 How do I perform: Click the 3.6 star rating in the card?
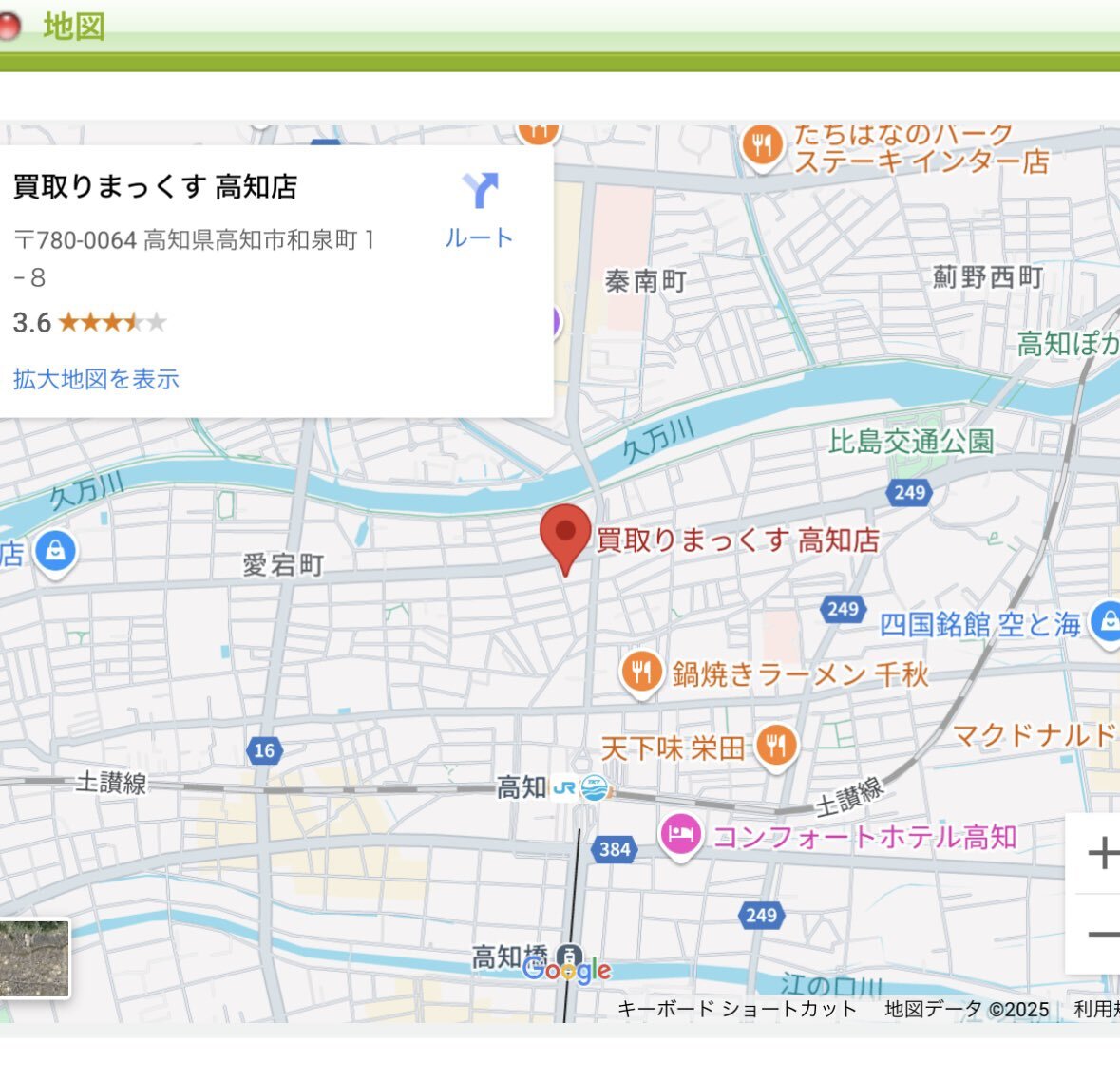coord(90,323)
